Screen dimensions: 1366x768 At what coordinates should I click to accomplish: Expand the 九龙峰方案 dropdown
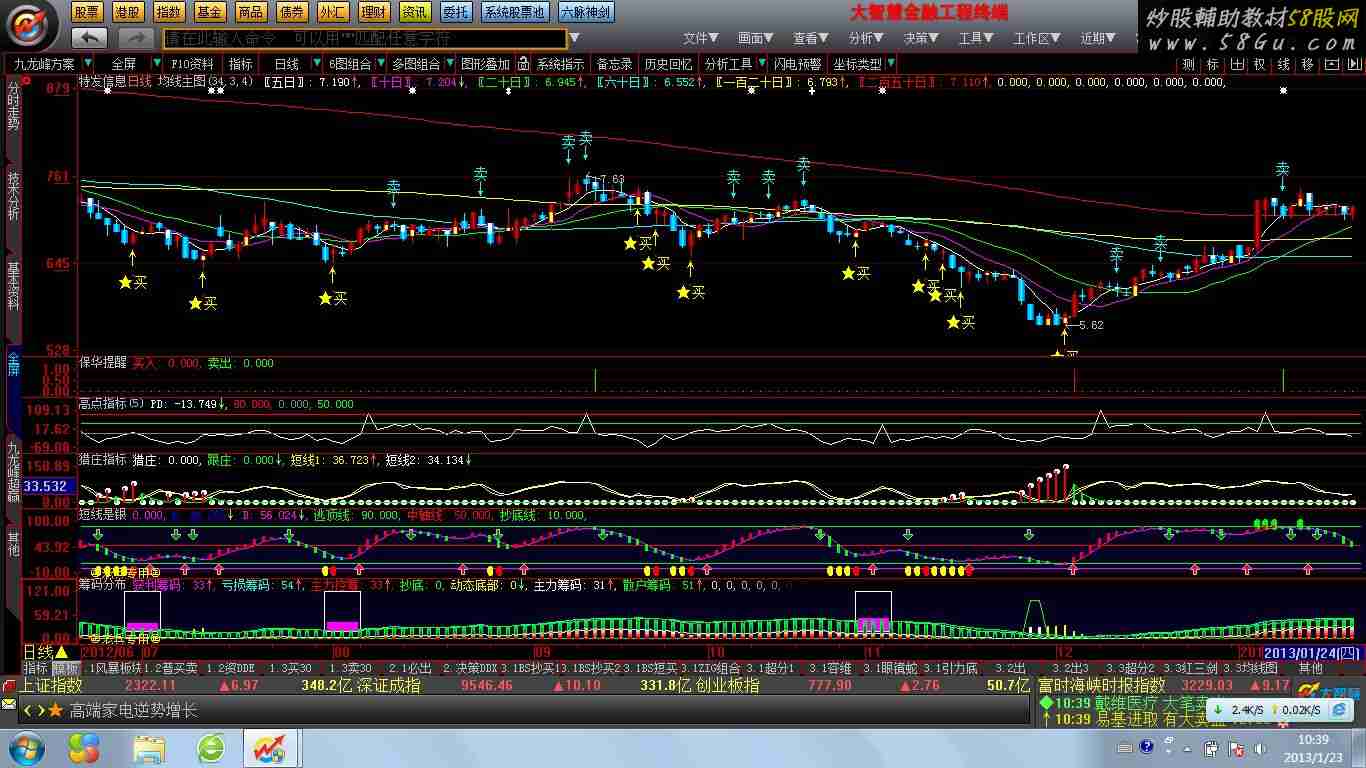[x=90, y=64]
